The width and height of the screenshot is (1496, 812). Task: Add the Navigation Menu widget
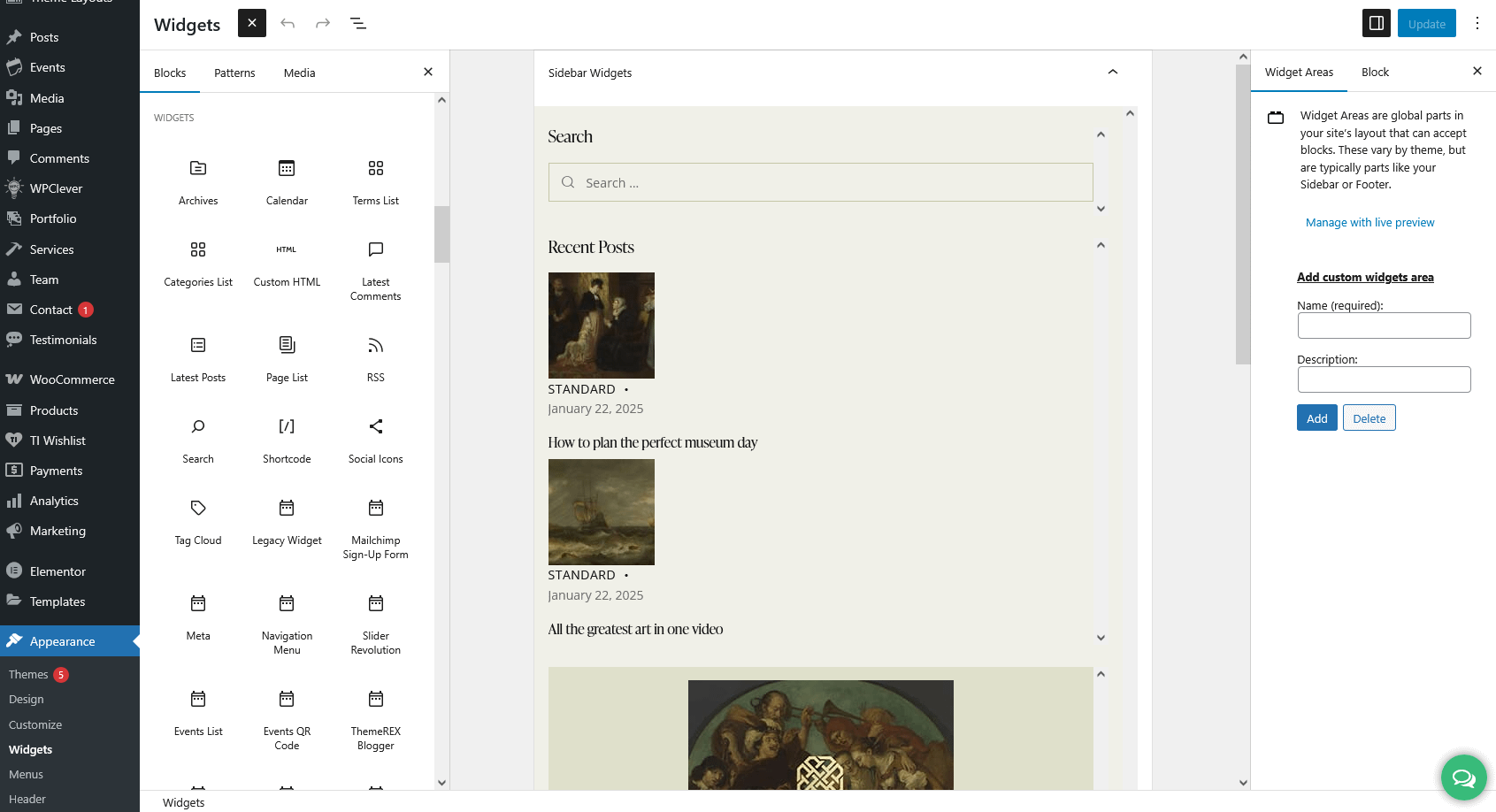287,624
